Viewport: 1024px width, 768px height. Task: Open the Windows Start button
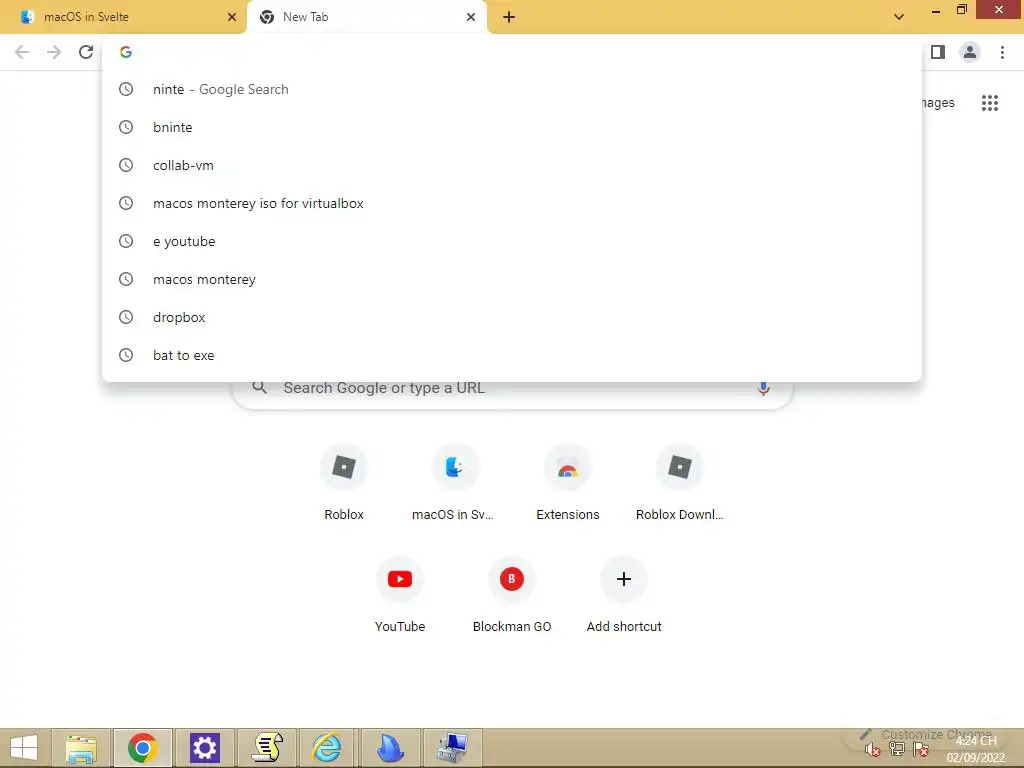point(24,748)
